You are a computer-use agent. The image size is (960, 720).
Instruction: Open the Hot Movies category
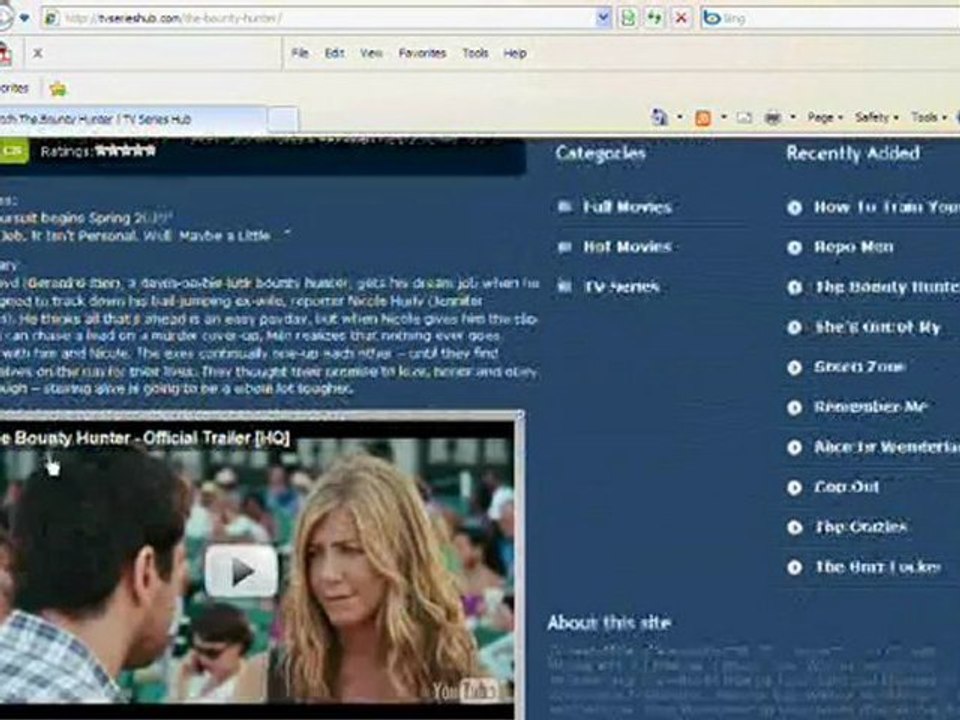pyautogui.click(x=628, y=247)
